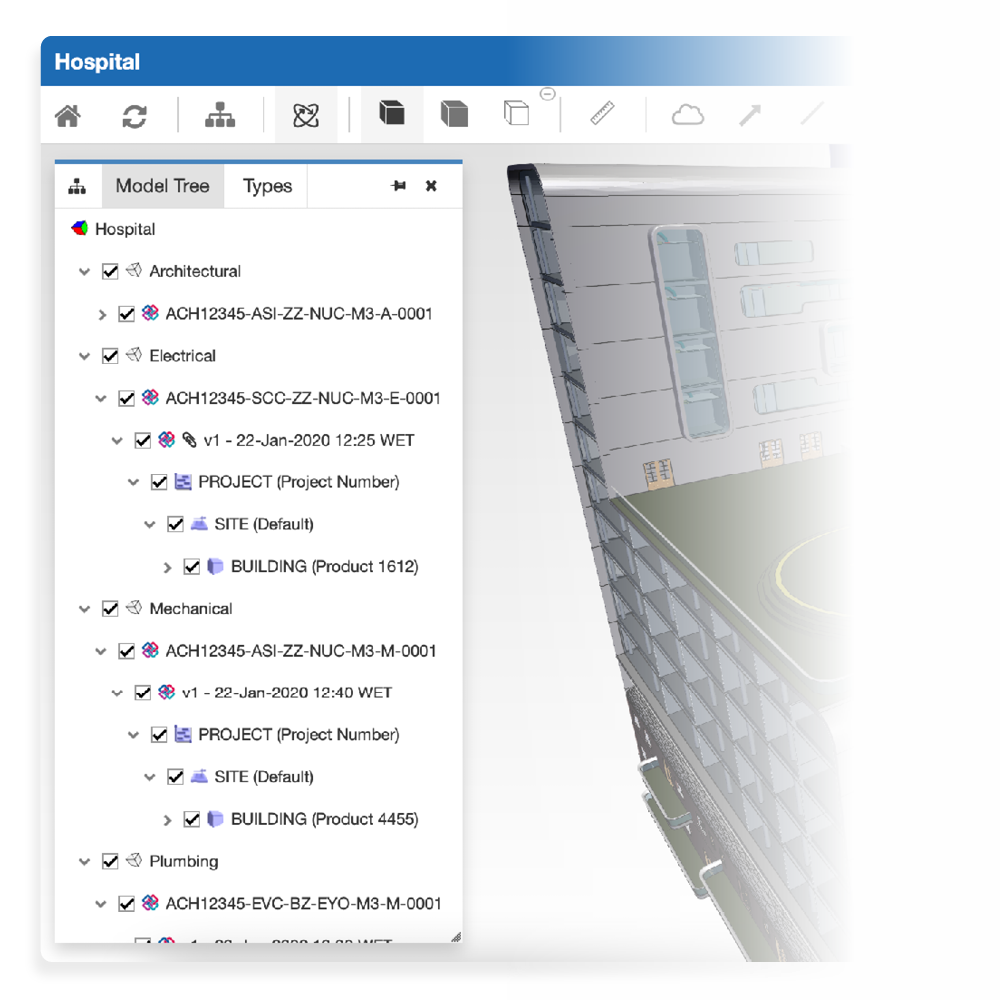Uncheck the Architectural checkbox
Image resolution: width=1000 pixels, height=1000 pixels.
pos(110,271)
